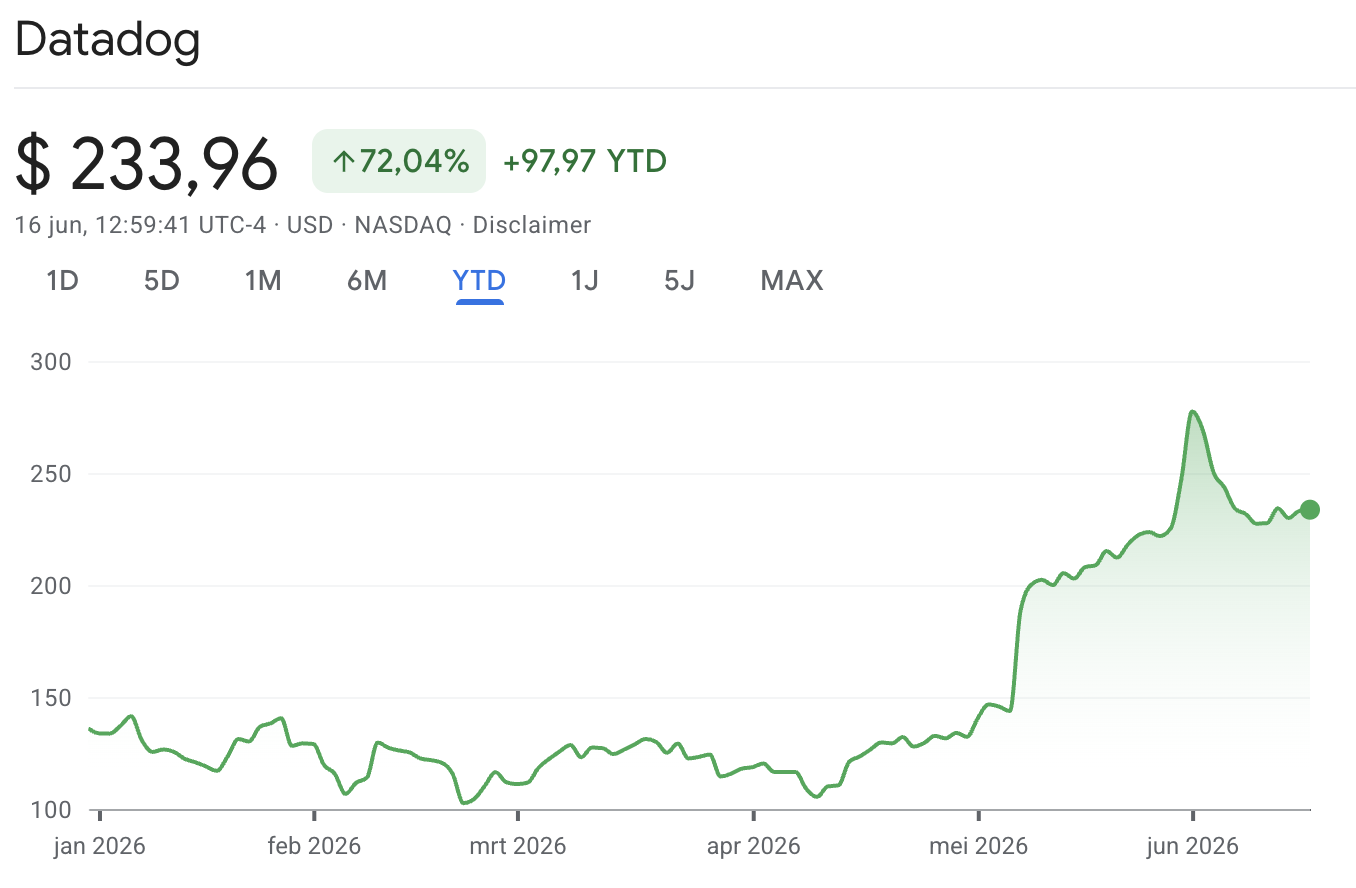Screen dimensions: 1356x888
Task: Click the USD currency label
Action: pyautogui.click(x=310, y=225)
